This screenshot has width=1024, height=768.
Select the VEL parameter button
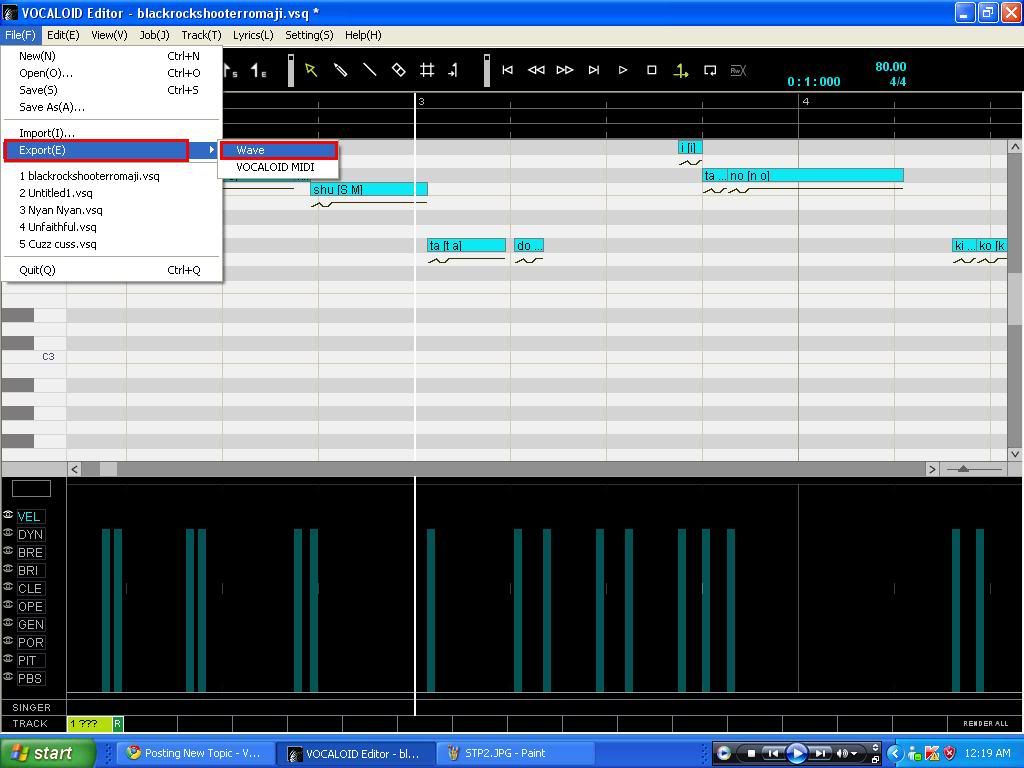30,517
